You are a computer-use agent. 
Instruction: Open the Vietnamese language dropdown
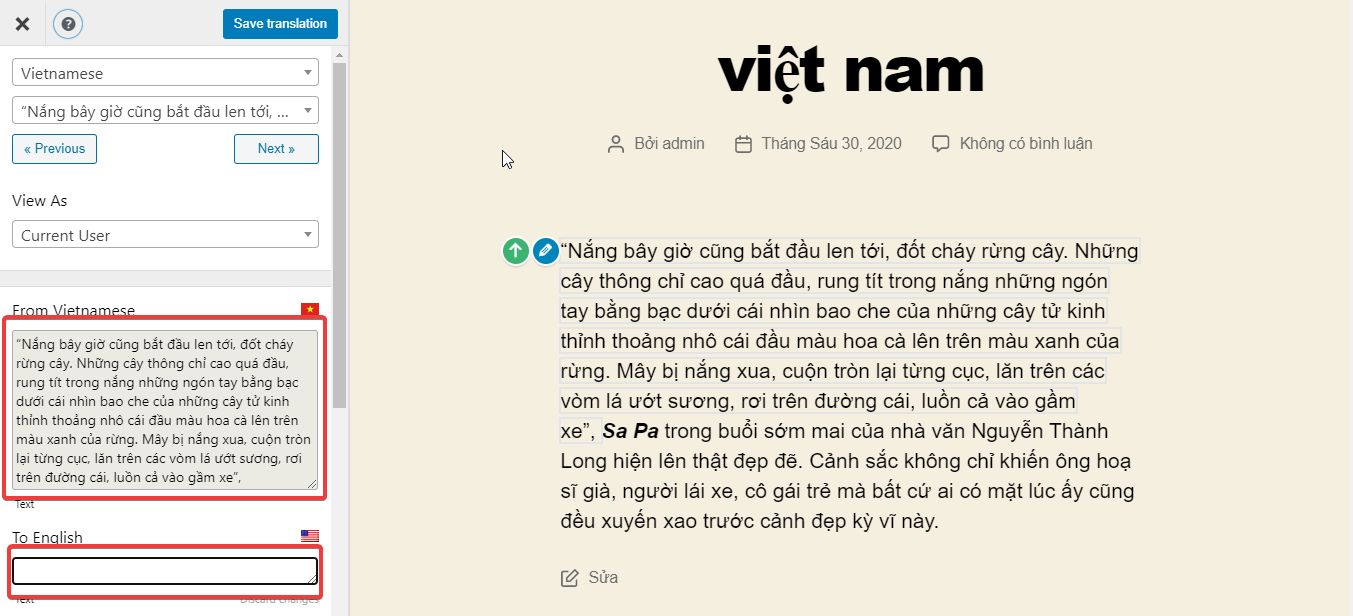point(165,73)
